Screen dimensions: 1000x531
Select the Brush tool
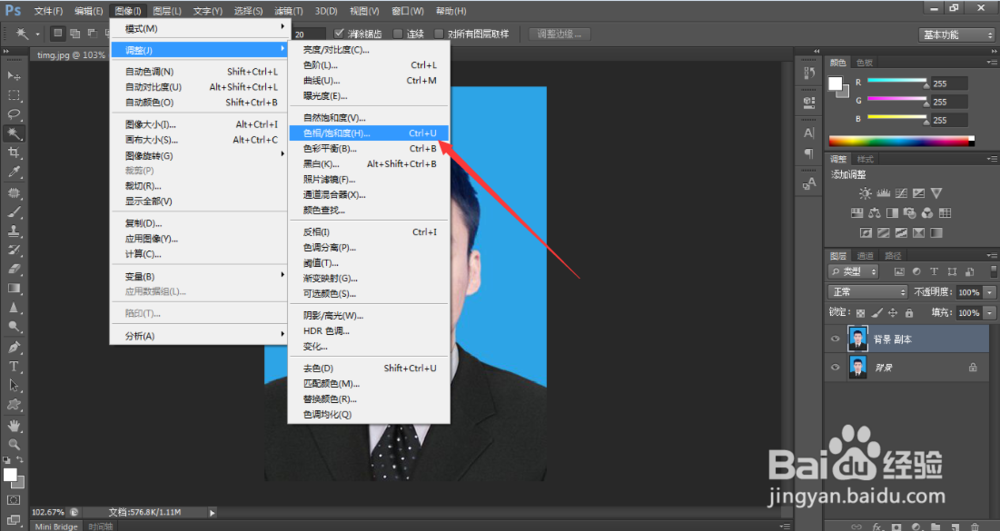(13, 212)
